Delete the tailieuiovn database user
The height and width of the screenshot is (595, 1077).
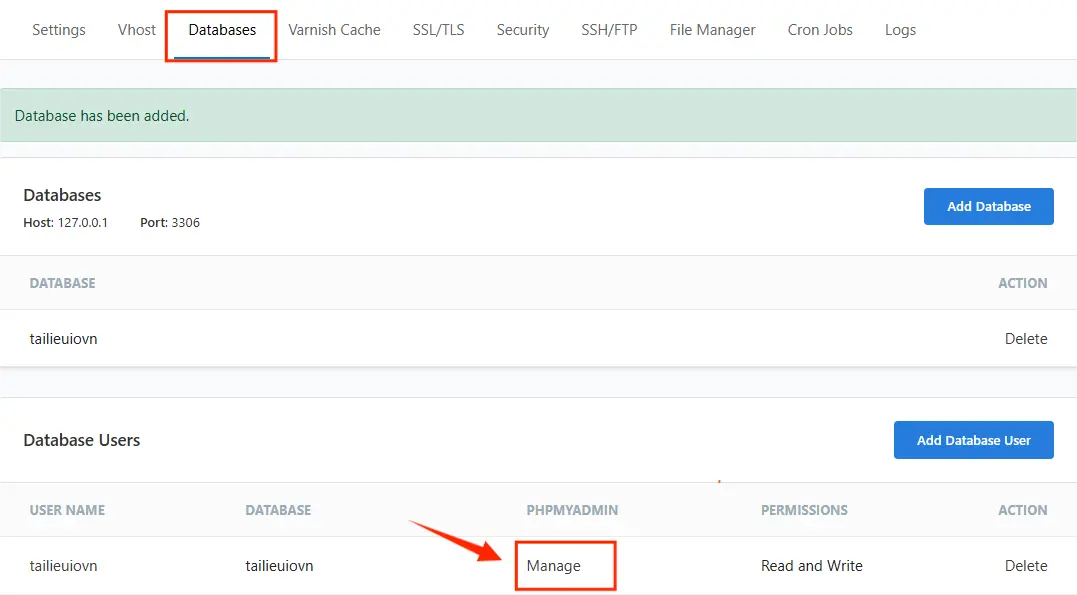[x=1026, y=565]
